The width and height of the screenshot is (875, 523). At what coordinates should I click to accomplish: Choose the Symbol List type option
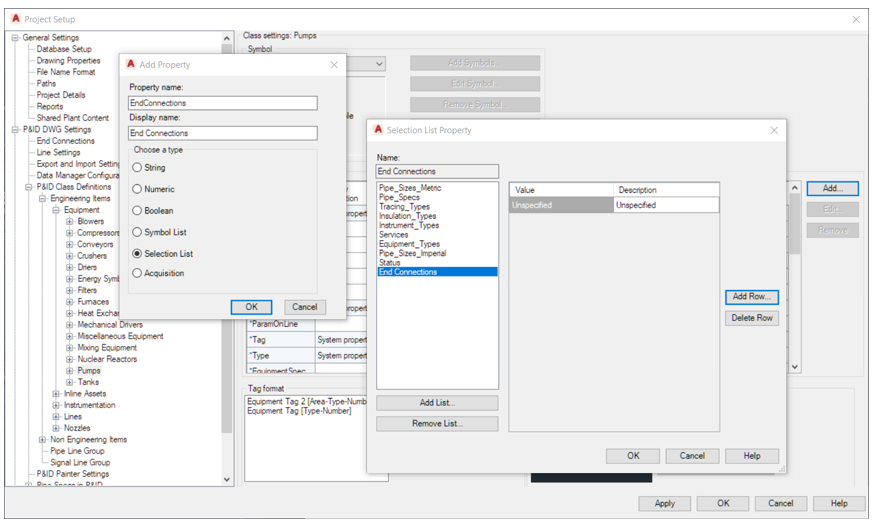point(137,232)
